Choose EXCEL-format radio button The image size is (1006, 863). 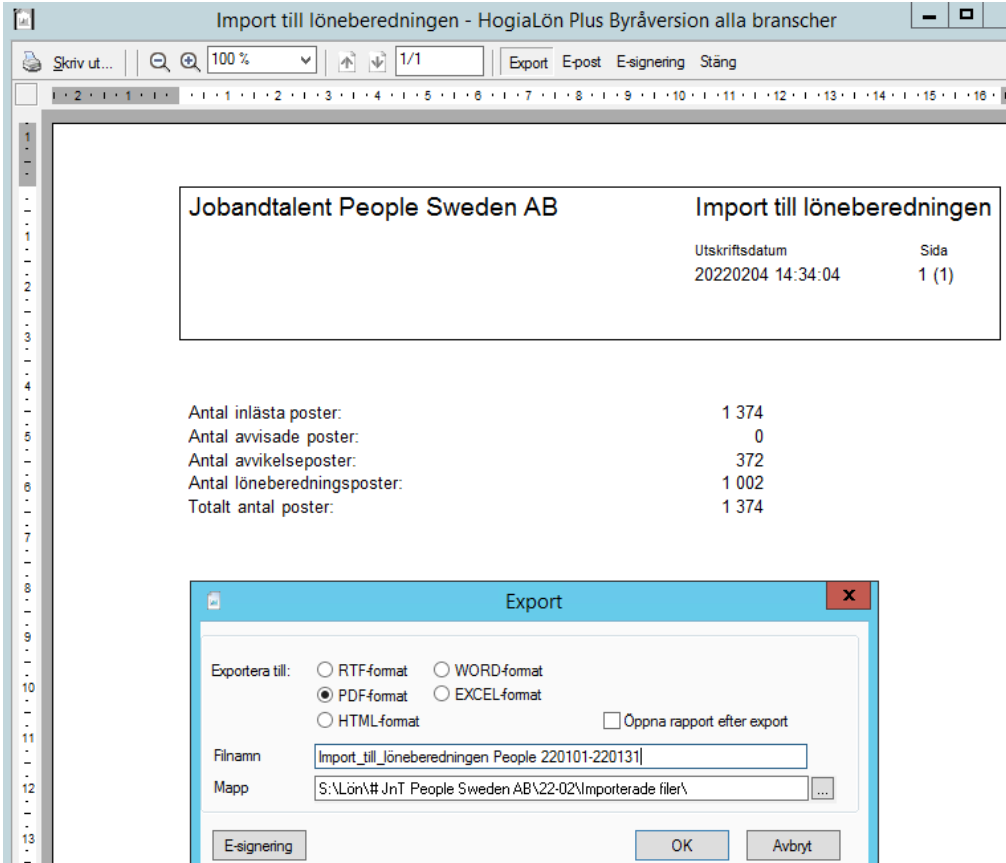point(443,694)
